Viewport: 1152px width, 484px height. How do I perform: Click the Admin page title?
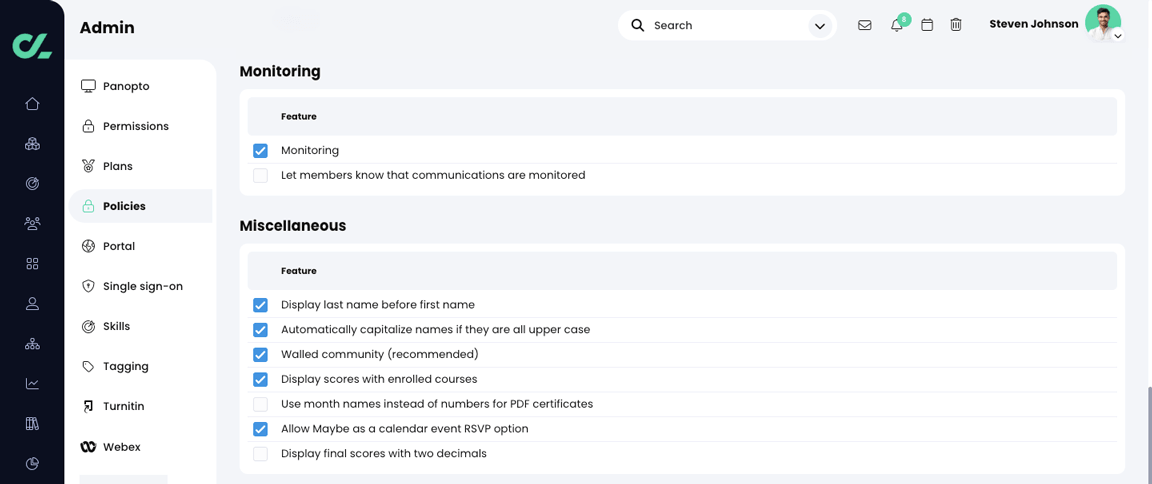(107, 28)
